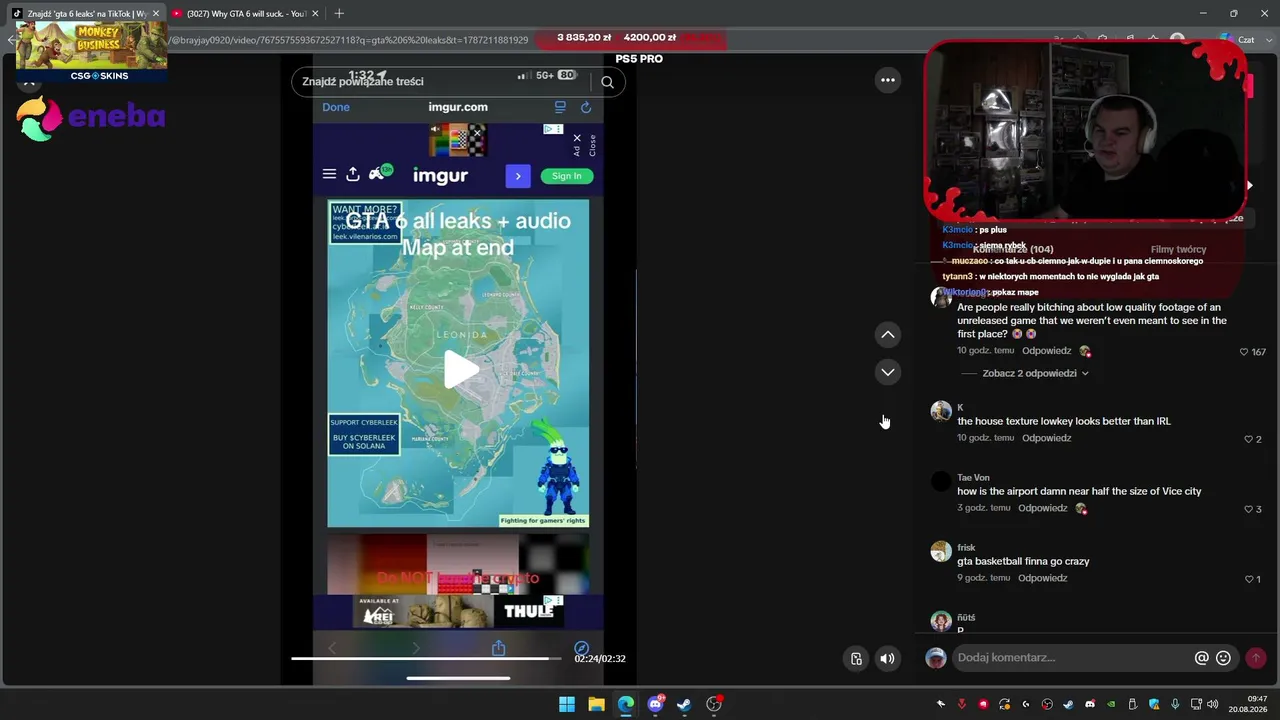Expand 'Zobacz 2 odpowiedzi' replies
The height and width of the screenshot is (720, 1280).
tap(1035, 373)
